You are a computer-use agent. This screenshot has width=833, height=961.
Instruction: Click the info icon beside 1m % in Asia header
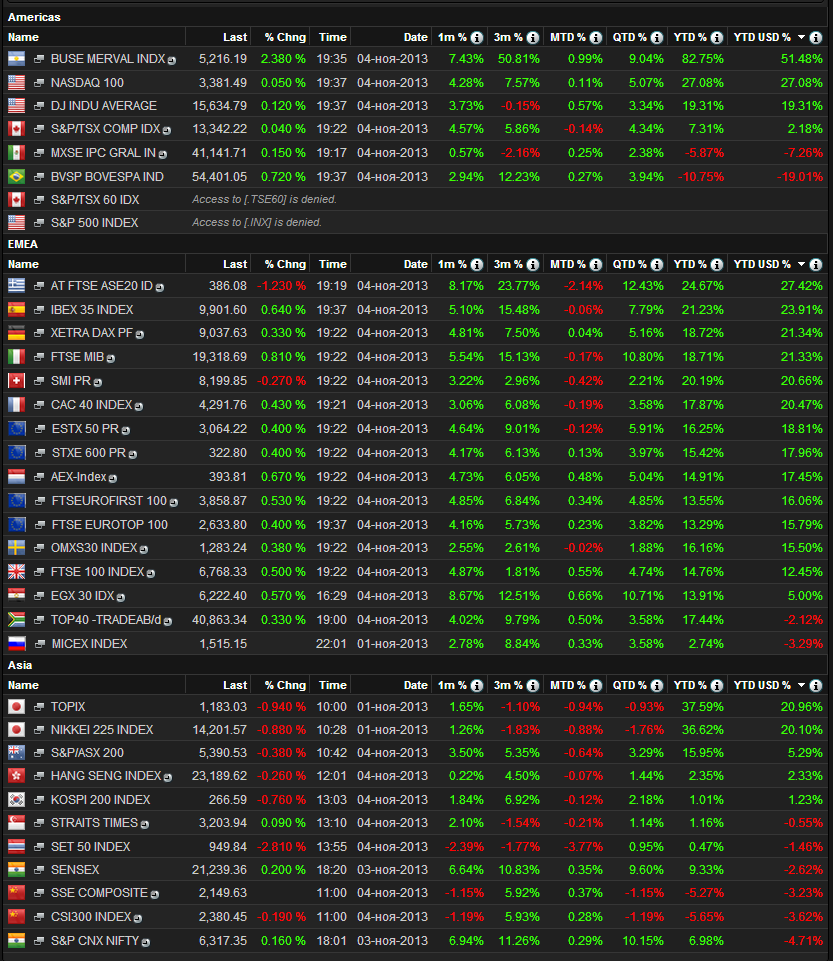(476, 685)
